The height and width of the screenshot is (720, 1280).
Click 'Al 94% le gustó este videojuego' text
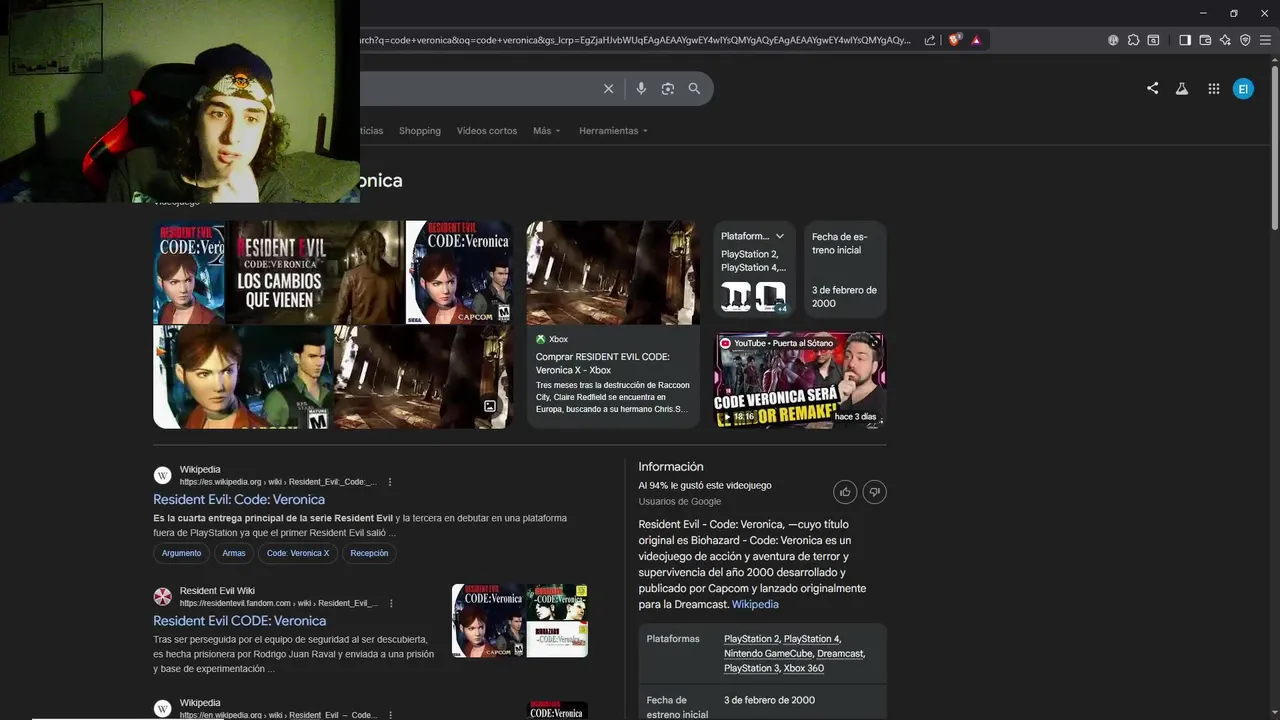tap(705, 485)
